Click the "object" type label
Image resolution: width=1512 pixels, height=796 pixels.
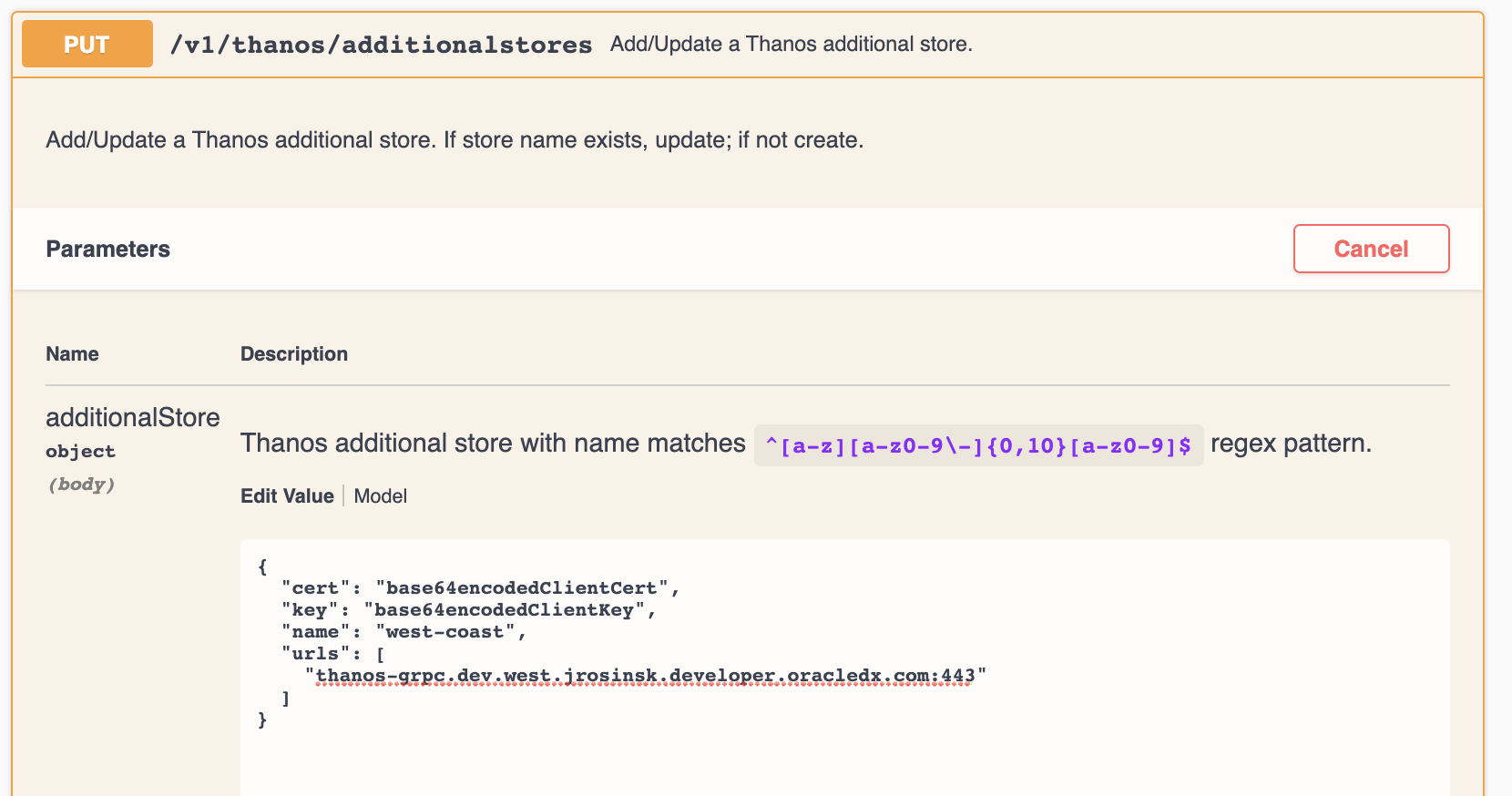click(80, 452)
